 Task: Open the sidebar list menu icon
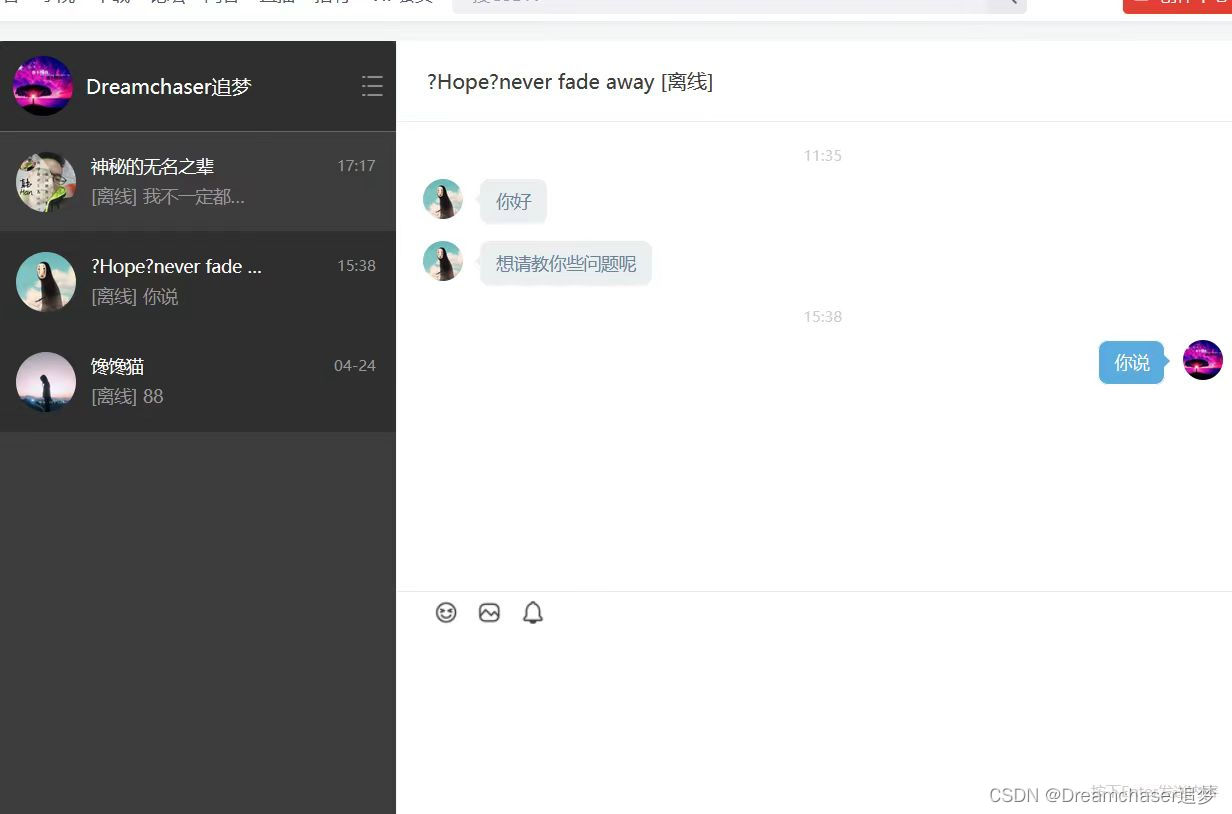tap(372, 86)
